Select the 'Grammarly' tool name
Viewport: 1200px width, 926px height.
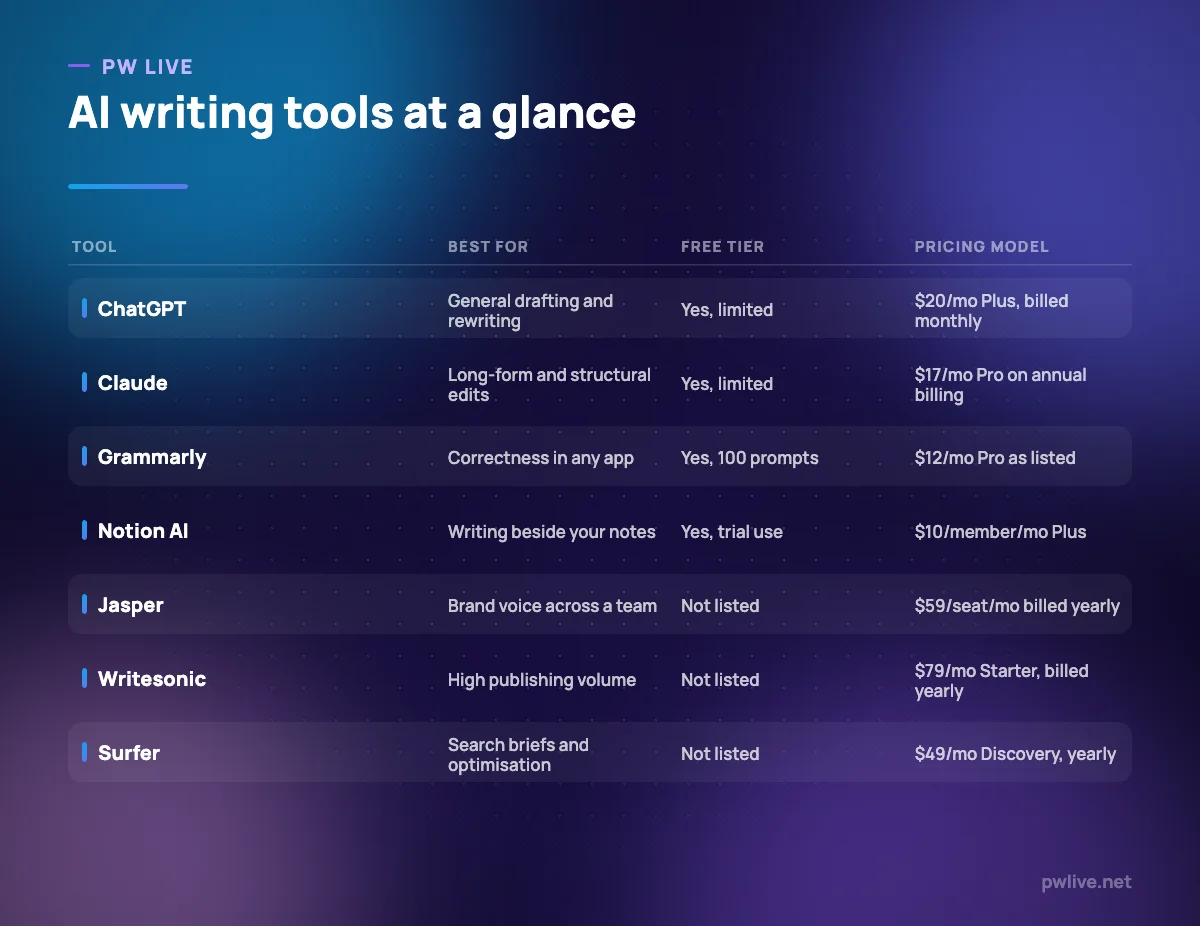(152, 457)
